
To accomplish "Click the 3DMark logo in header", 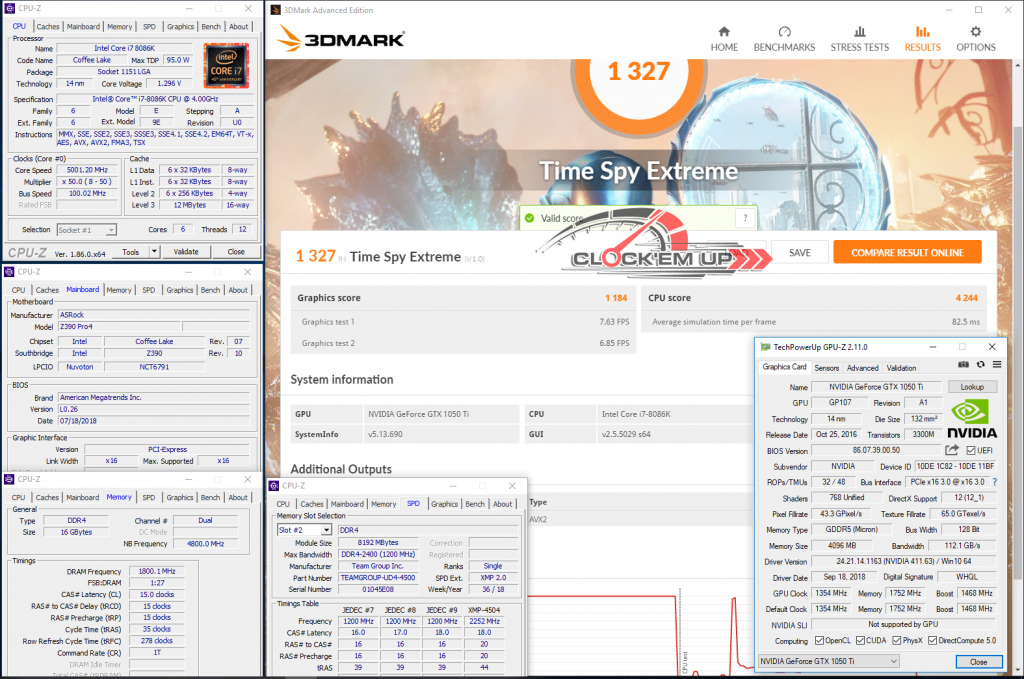I will [x=340, y=39].
